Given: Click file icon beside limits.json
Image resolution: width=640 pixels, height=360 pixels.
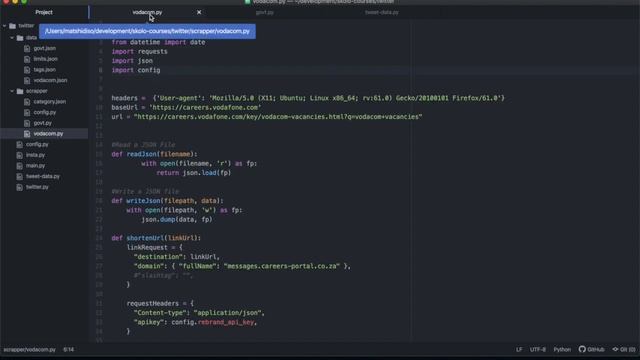Looking at the screenshot, I should pyautogui.click(x=27, y=59).
